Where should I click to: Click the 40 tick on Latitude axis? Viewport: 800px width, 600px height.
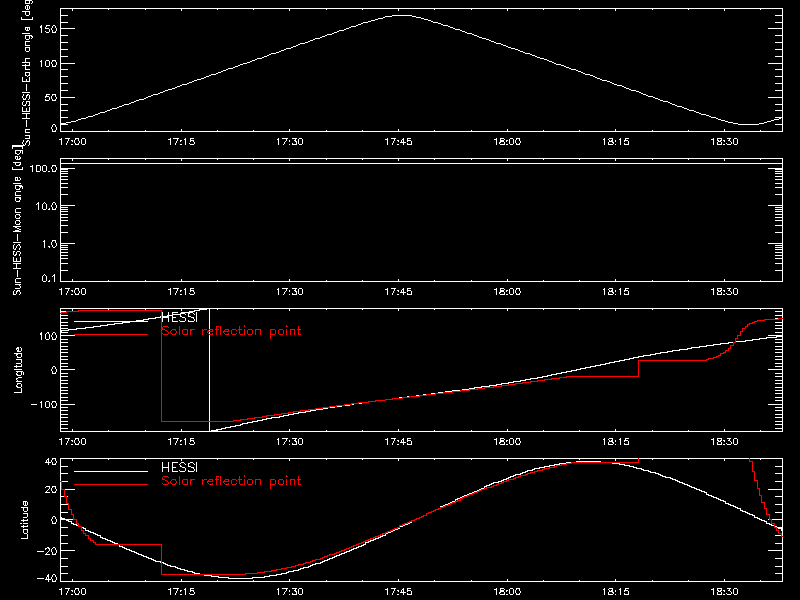point(51,462)
